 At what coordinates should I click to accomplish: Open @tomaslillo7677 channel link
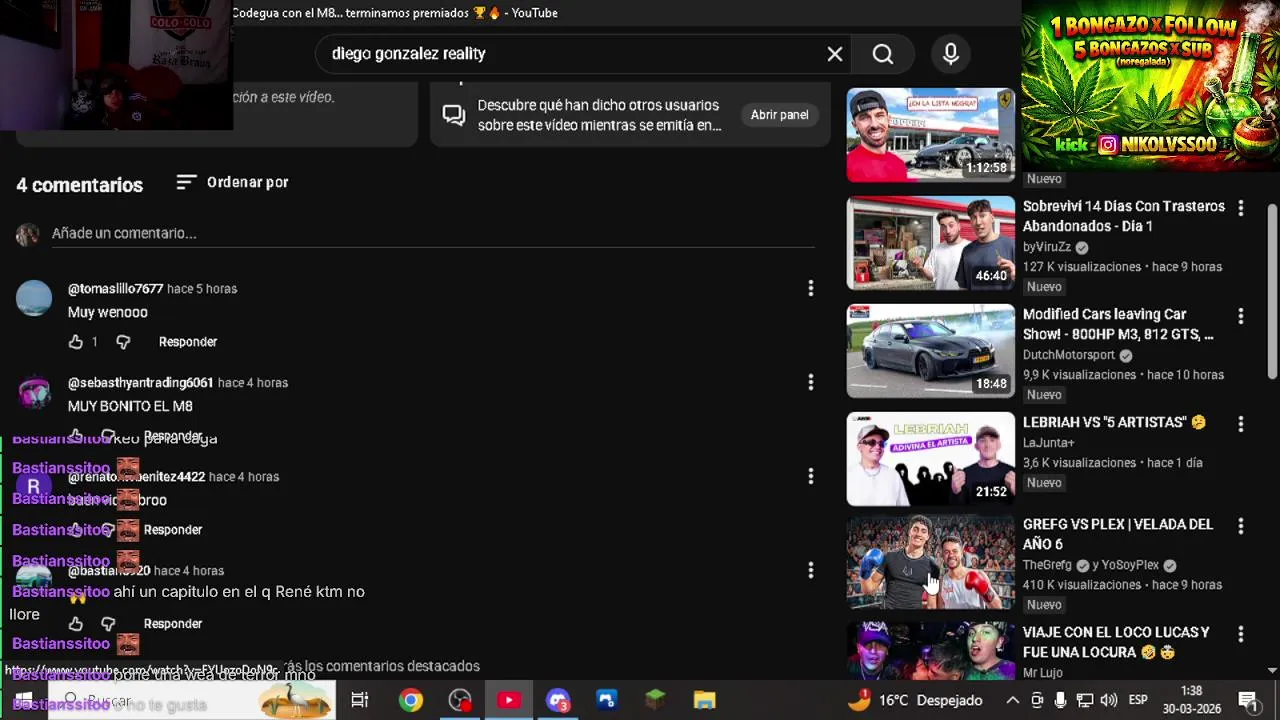pos(115,289)
